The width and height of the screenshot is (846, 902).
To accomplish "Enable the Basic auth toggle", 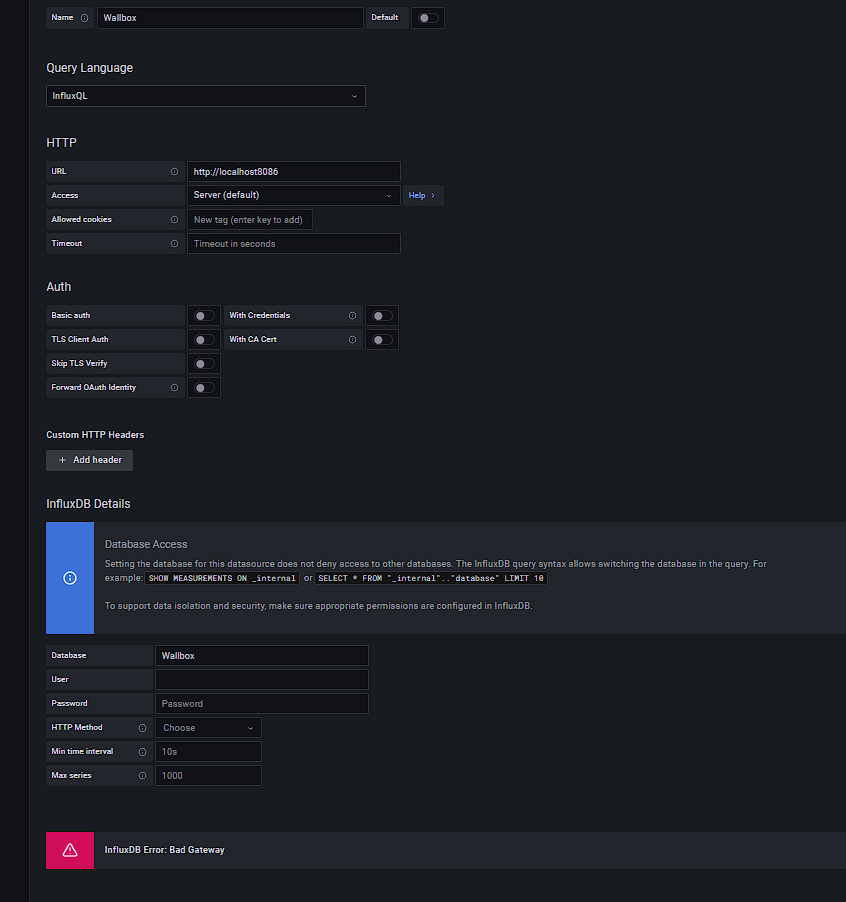I will (x=204, y=316).
